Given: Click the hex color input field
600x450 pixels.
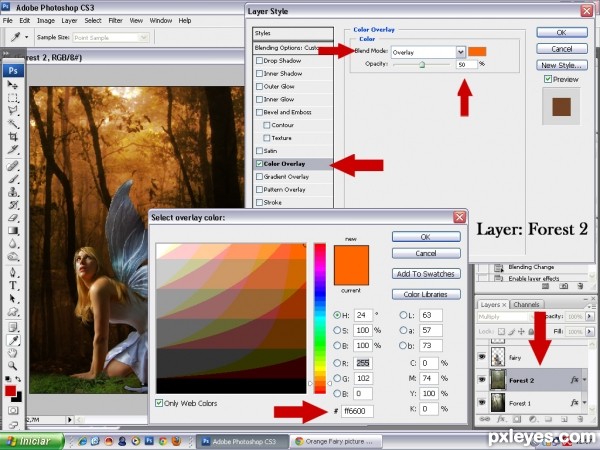Looking at the screenshot, I should coord(357,411).
